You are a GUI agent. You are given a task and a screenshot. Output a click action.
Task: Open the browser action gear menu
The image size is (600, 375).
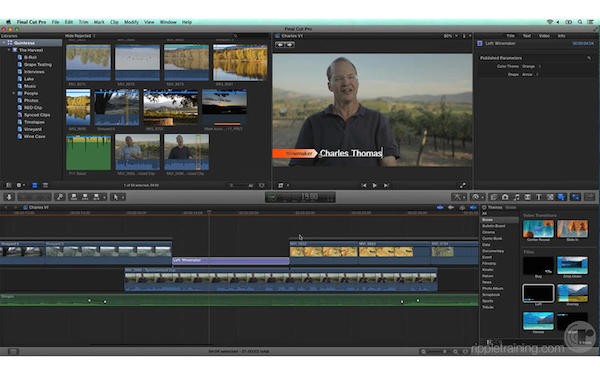[x=20, y=185]
